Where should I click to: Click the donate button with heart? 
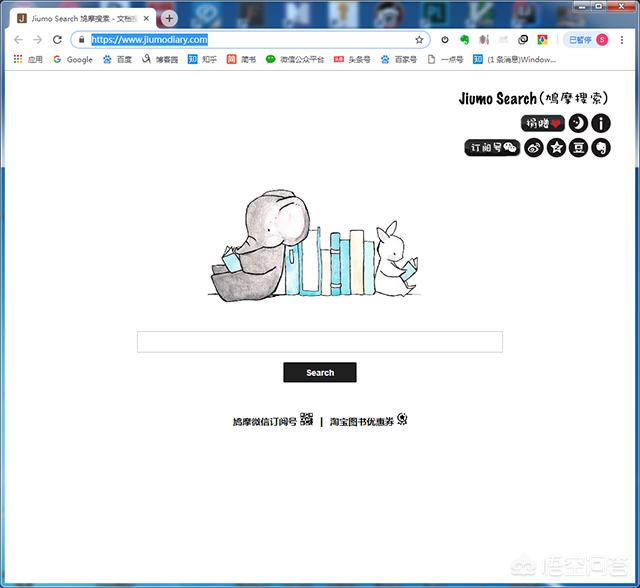coord(542,123)
